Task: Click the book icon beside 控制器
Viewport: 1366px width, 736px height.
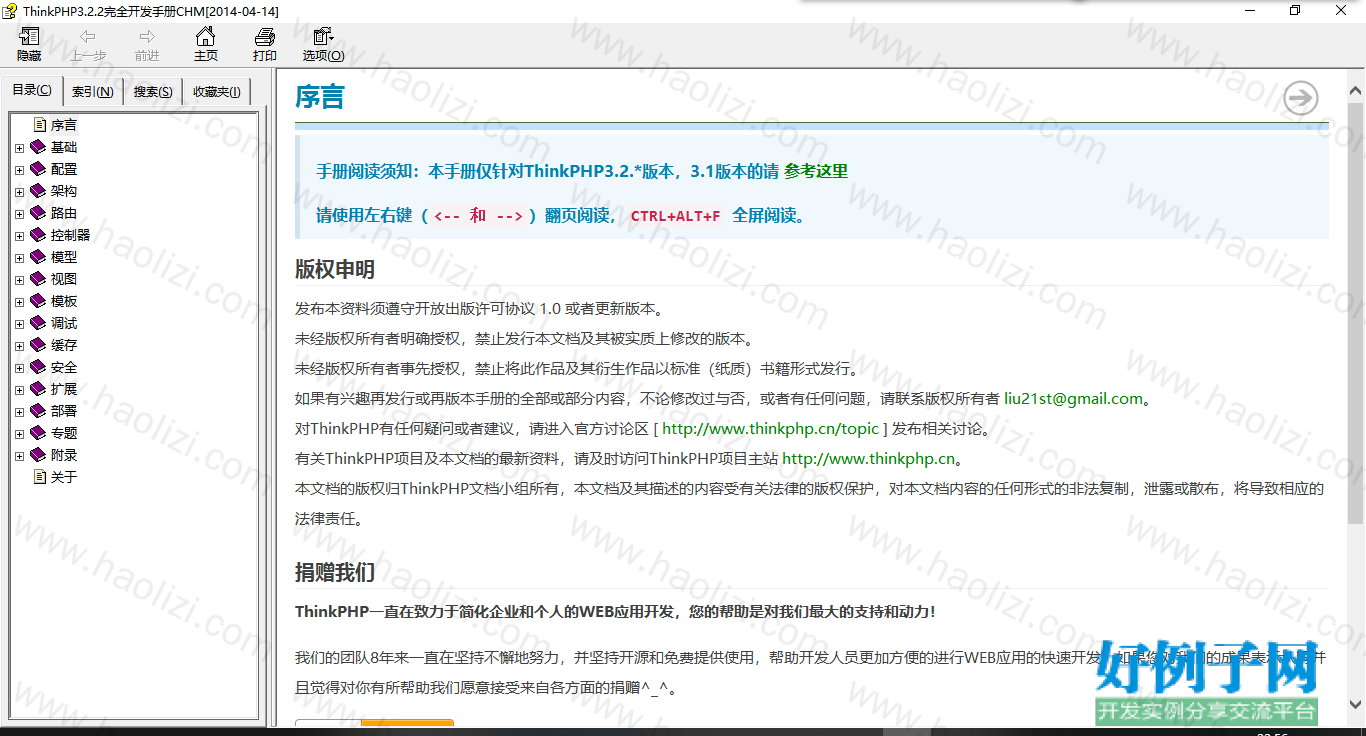Action: click(38, 235)
